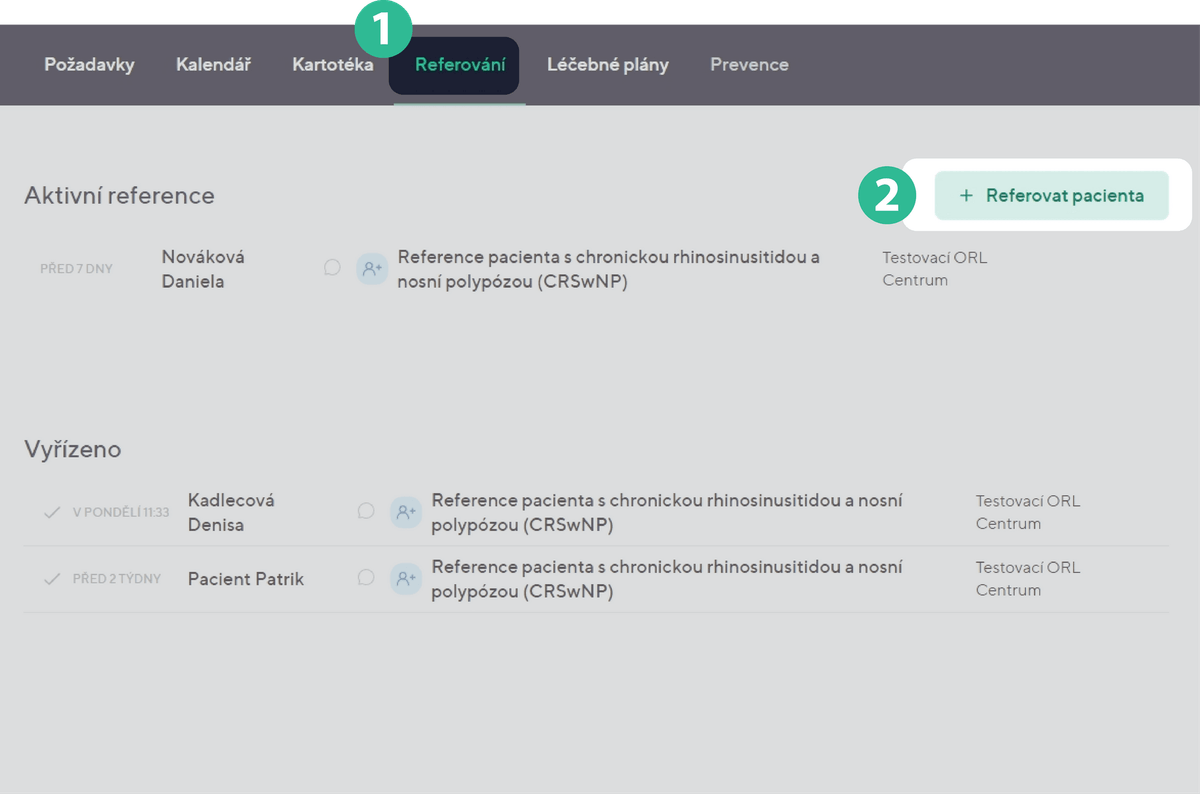Click the referral person-plus icon for Nováková Daniela
Screen dimensions: 1200x794
pos(372,269)
